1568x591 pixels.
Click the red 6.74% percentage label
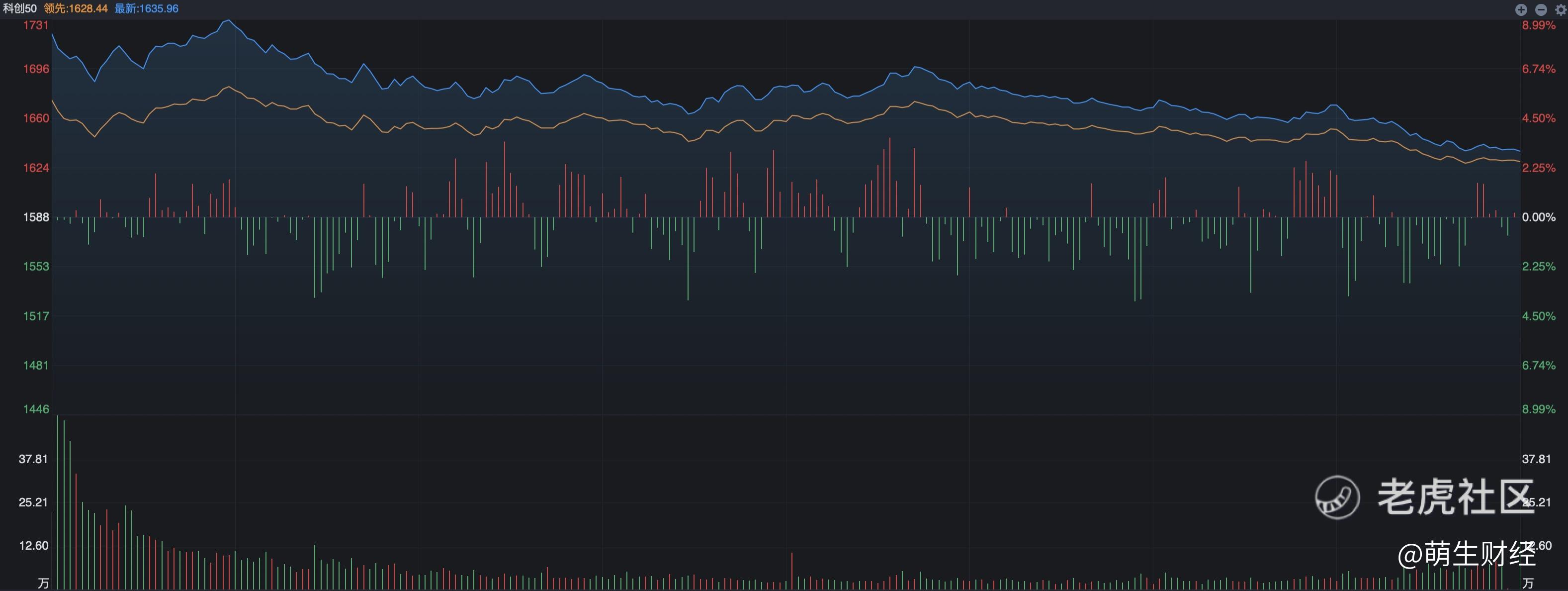click(1539, 69)
